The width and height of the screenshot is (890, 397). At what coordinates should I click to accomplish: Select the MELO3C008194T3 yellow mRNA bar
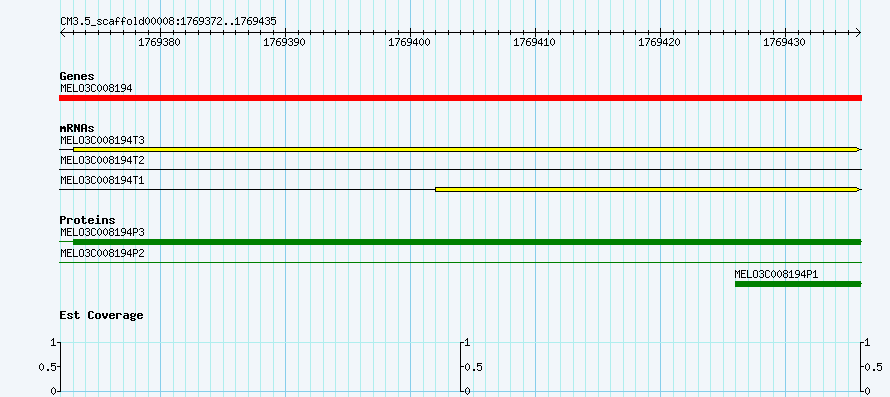point(465,149)
